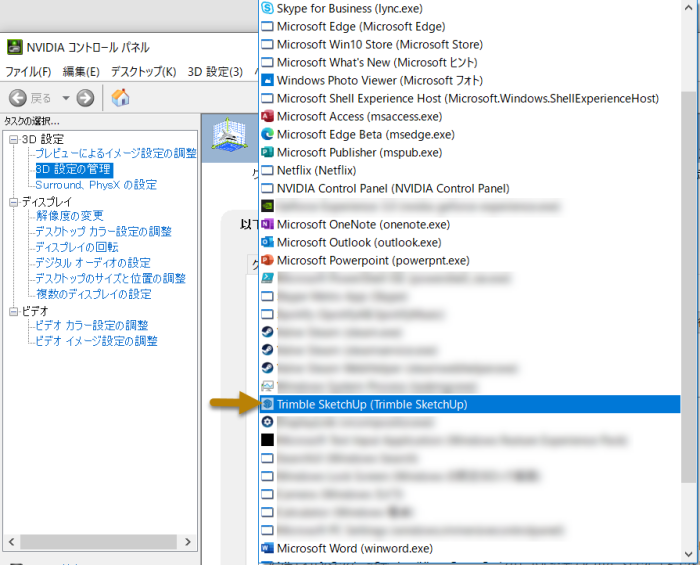This screenshot has height=565, width=700.
Task: Open デジタル オーディオの設定
Action: tap(93, 263)
